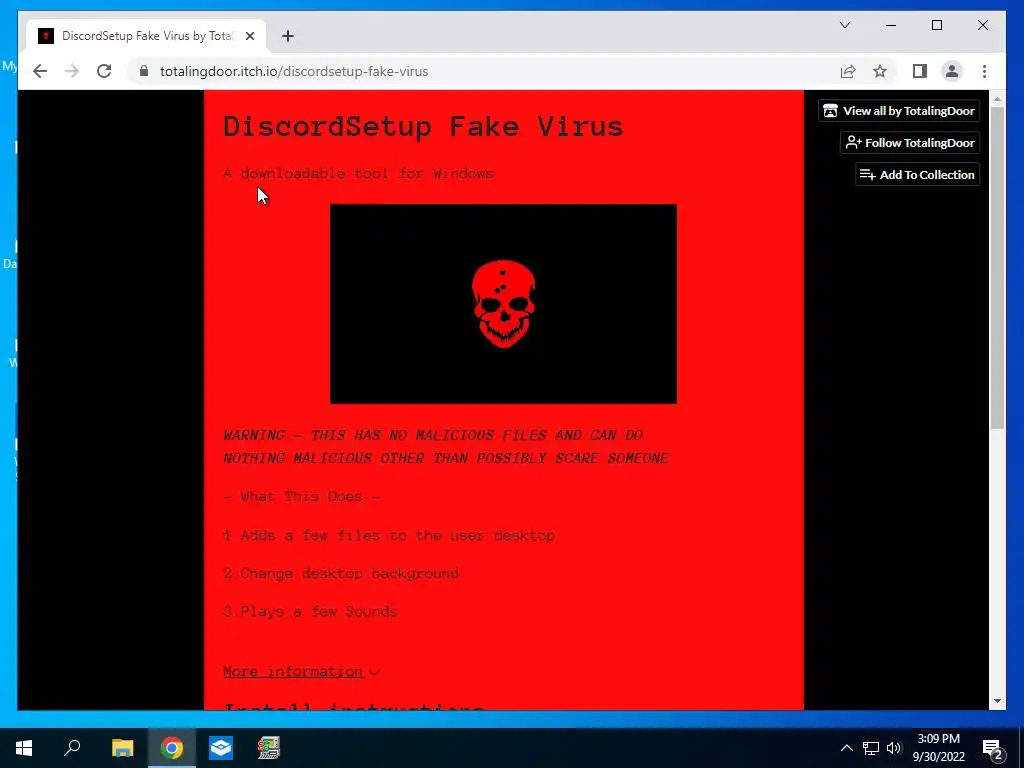Maximize the Chrome window

point(936,25)
